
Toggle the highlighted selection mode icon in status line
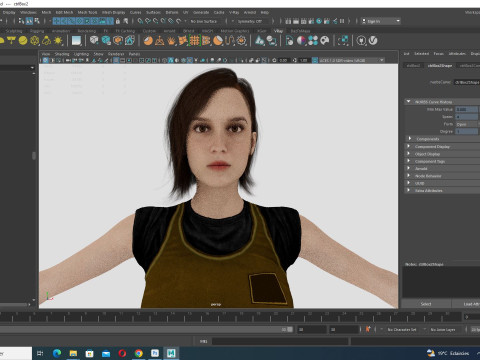pyautogui.click(x=29, y=21)
